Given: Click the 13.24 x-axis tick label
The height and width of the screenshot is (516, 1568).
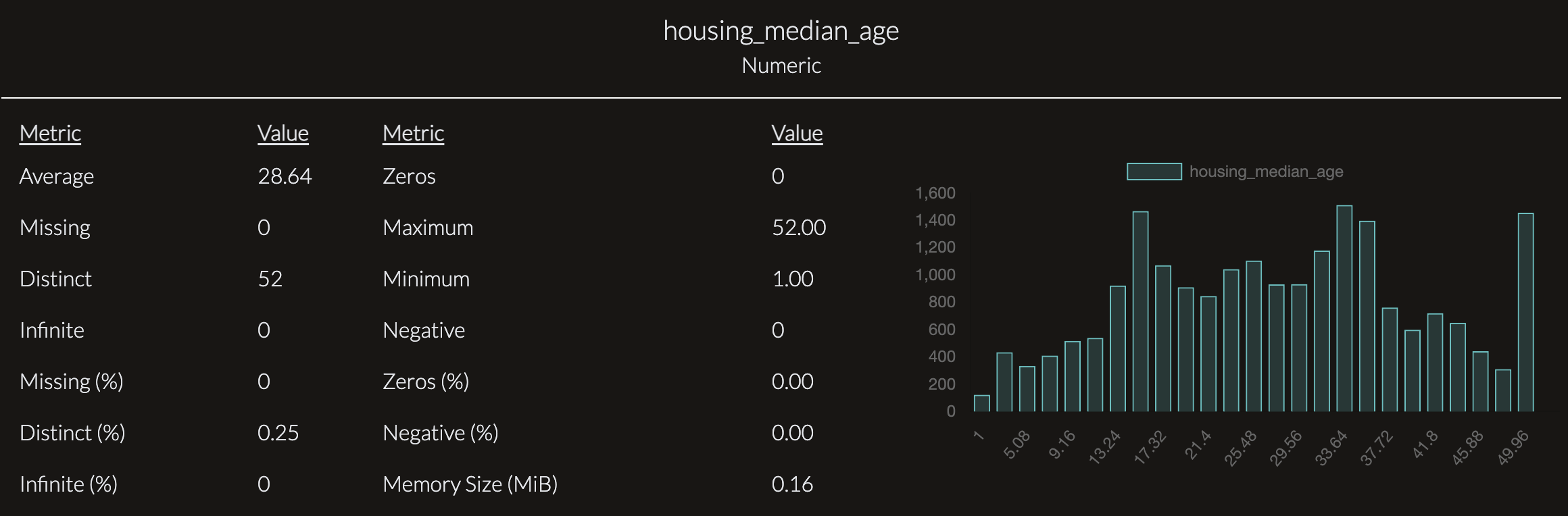Looking at the screenshot, I should [x=1106, y=447].
